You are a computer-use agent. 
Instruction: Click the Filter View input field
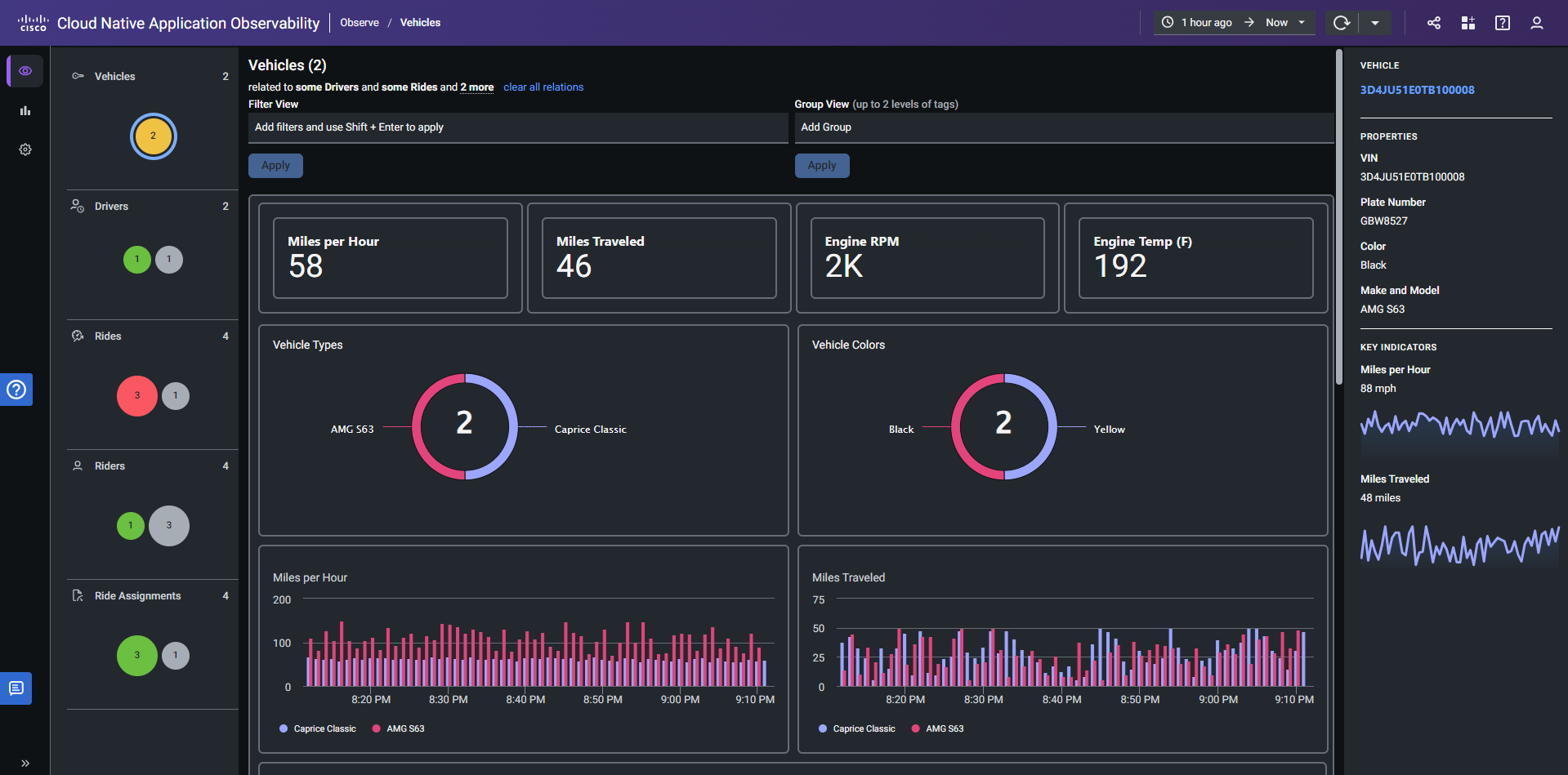pos(518,127)
